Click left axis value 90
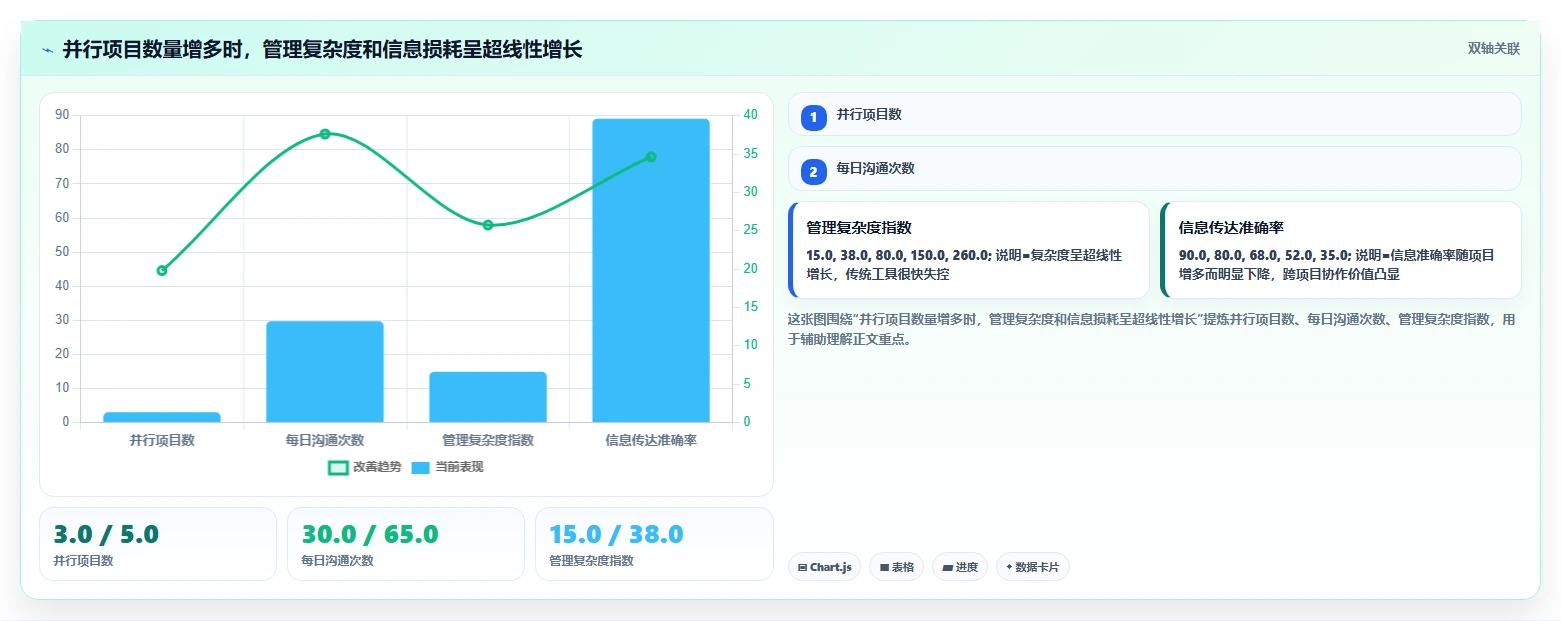Image resolution: width=1561 pixels, height=621 pixels. (62, 115)
